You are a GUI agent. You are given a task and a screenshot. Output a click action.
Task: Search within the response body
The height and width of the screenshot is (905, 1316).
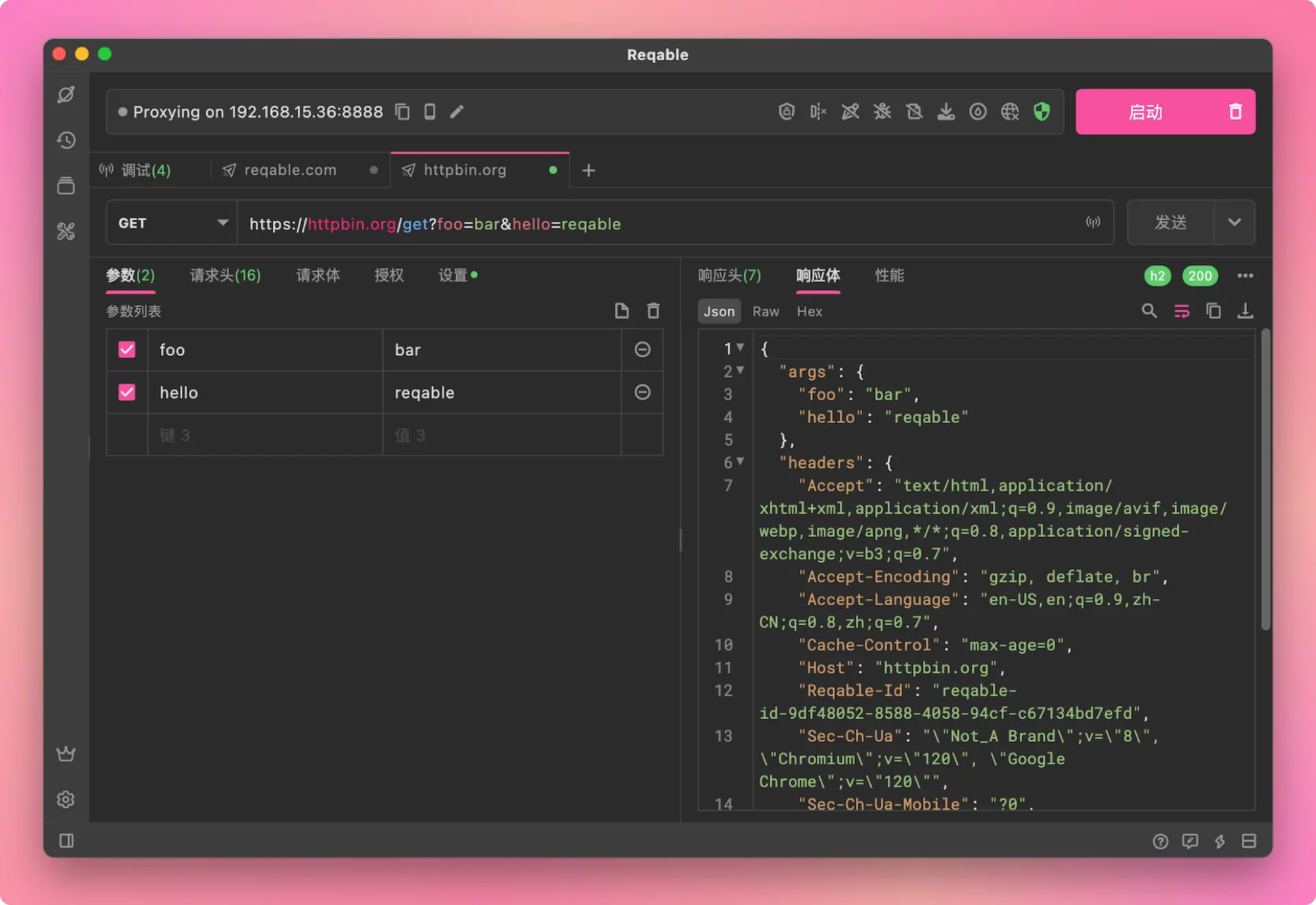point(1149,311)
